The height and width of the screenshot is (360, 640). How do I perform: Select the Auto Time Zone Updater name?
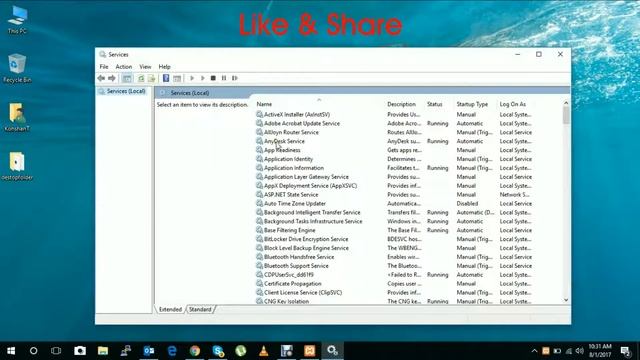295,204
